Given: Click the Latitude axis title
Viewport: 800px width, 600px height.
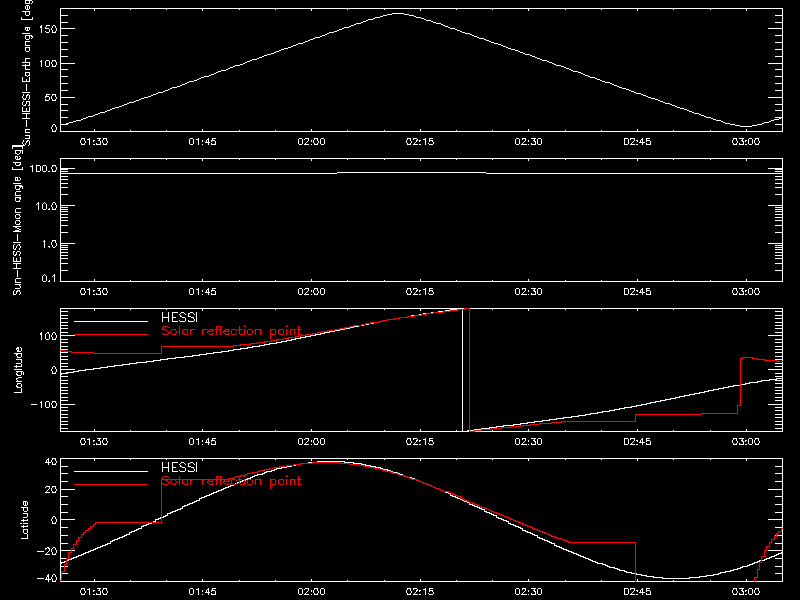Looking at the screenshot, I should 24,520.
